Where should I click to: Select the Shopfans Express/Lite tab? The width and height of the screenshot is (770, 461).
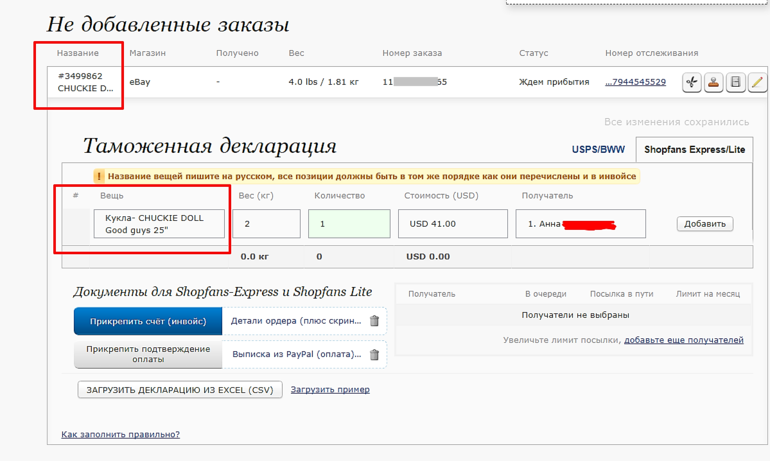(x=694, y=149)
